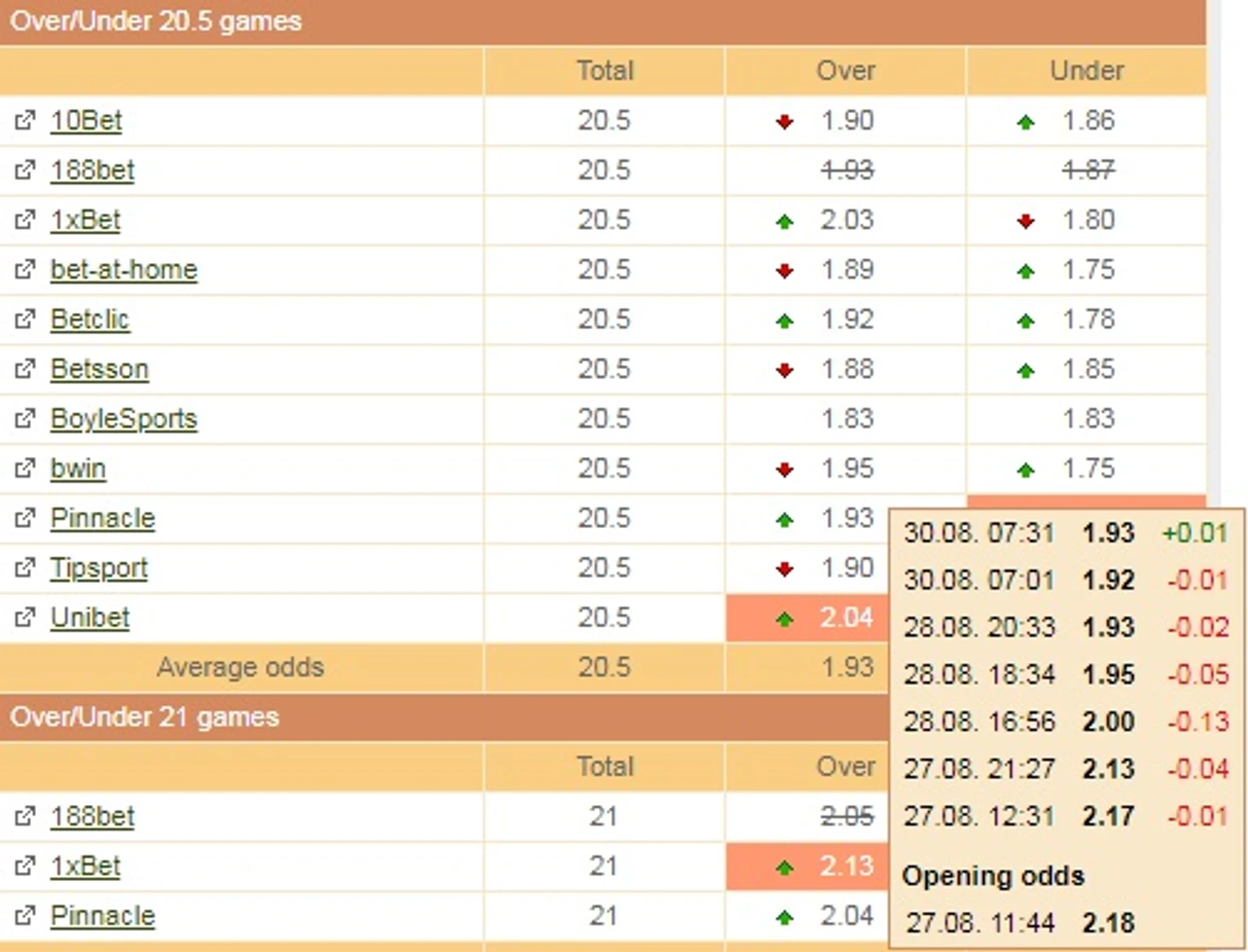Click the highlighted Unibet Over odds 2.04

point(846,618)
